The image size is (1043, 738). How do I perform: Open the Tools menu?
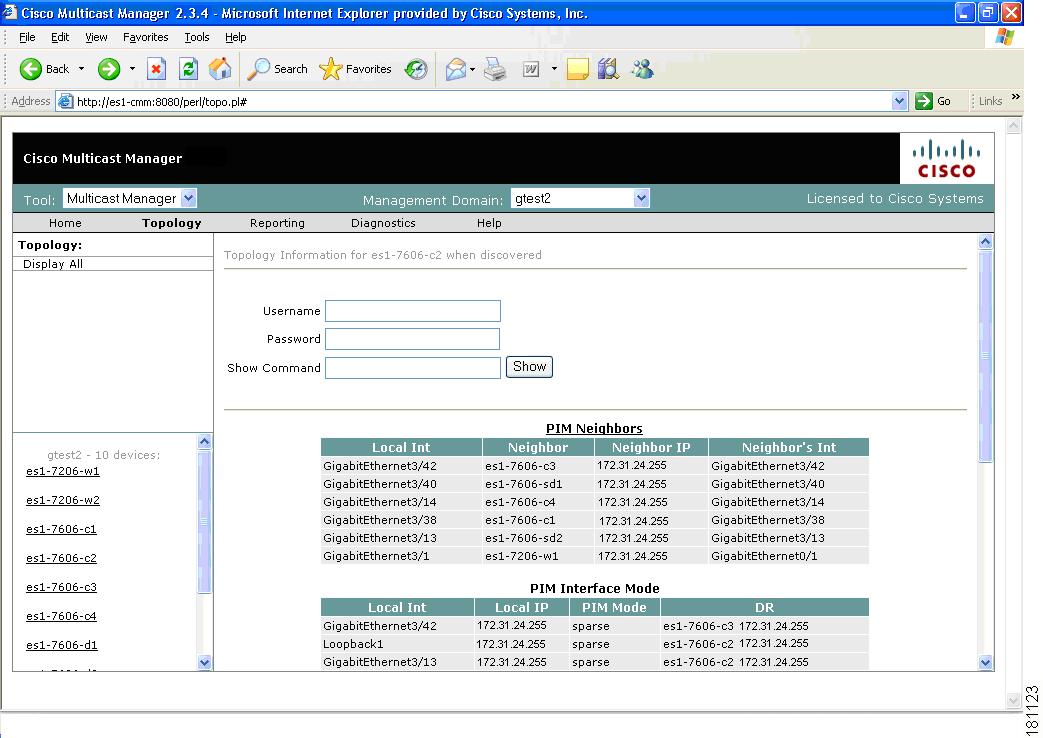(196, 37)
